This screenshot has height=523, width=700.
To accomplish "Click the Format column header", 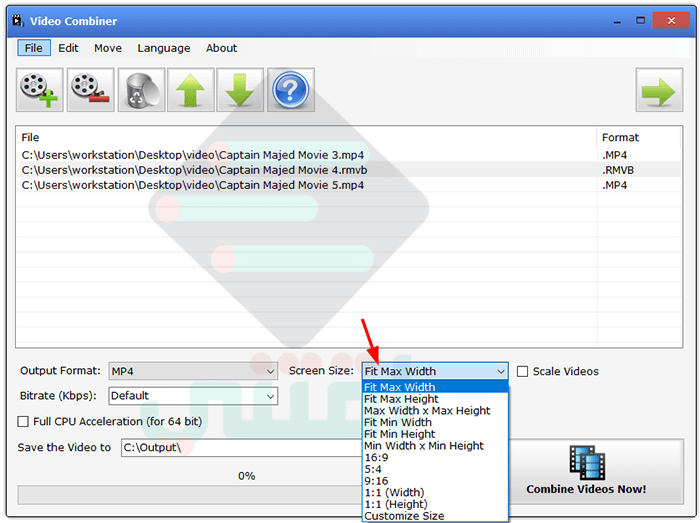I will coord(639,137).
